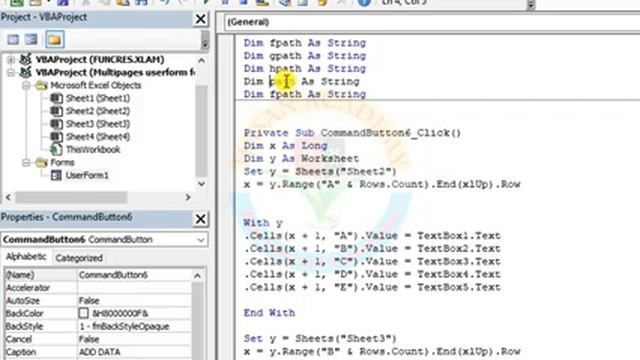
Task: Click the line assigning TextBox3.Text
Action: [x=372, y=262]
